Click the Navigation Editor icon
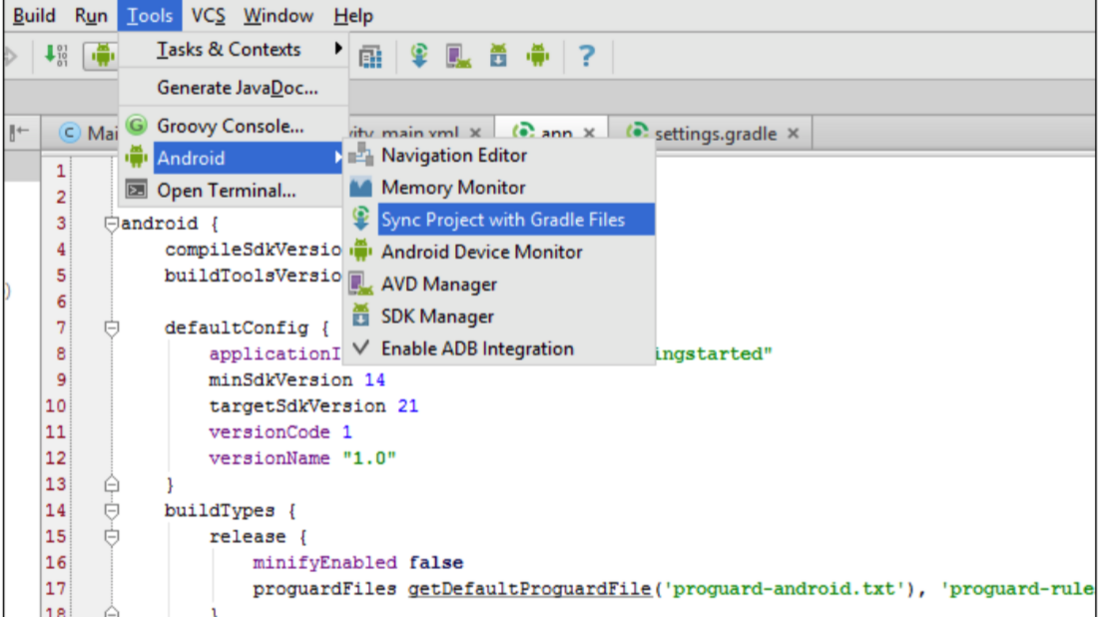 click(x=361, y=155)
